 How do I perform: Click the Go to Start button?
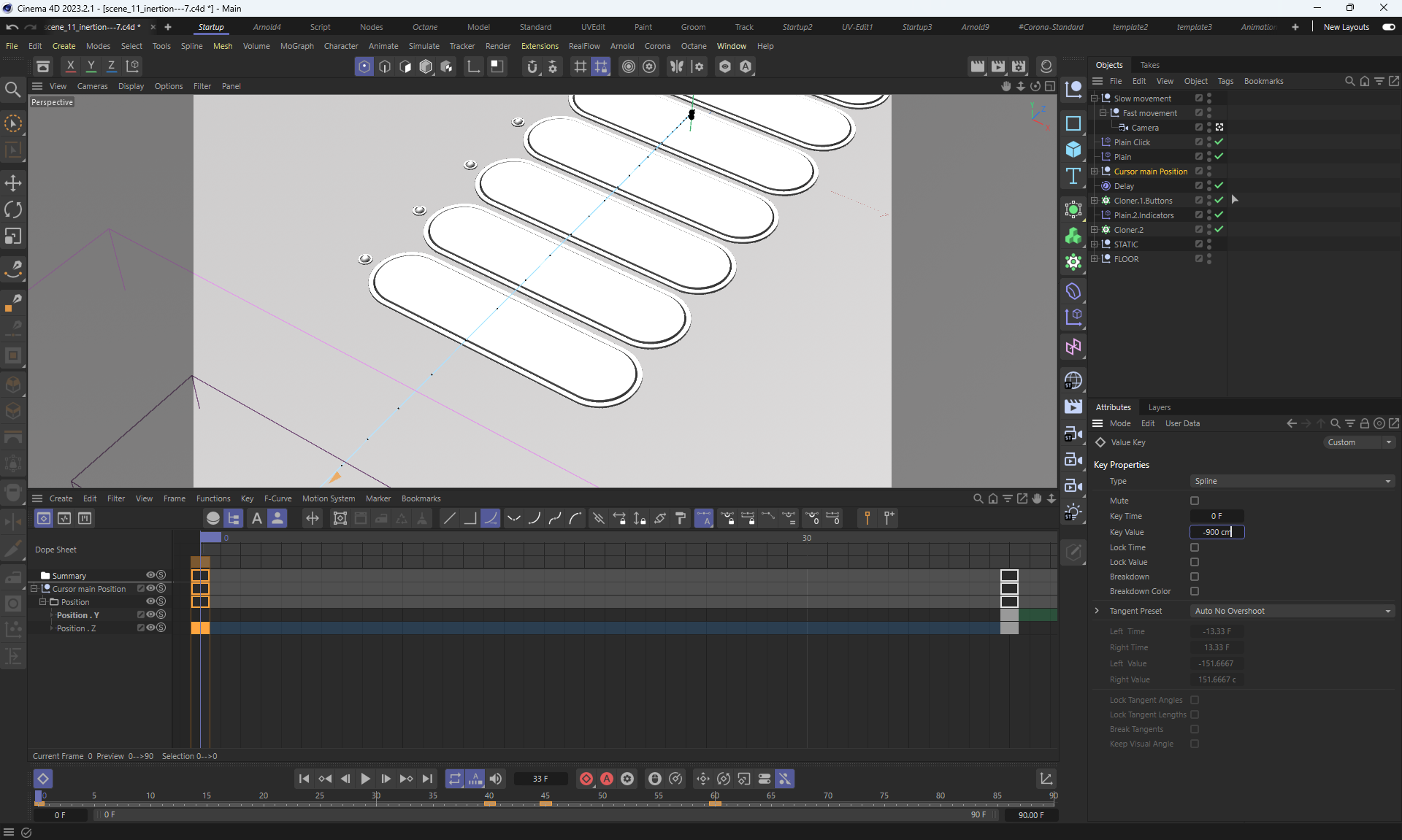tap(304, 779)
